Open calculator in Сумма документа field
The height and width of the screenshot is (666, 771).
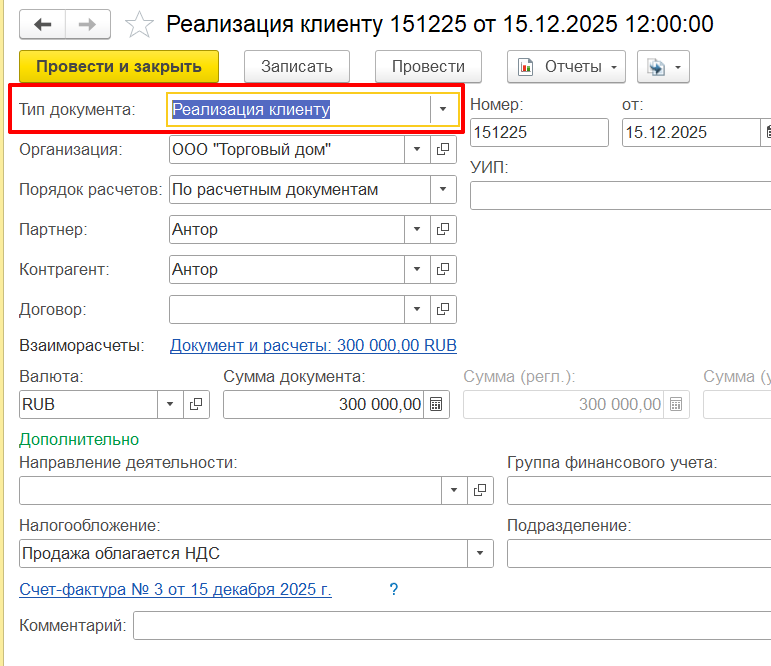click(437, 404)
